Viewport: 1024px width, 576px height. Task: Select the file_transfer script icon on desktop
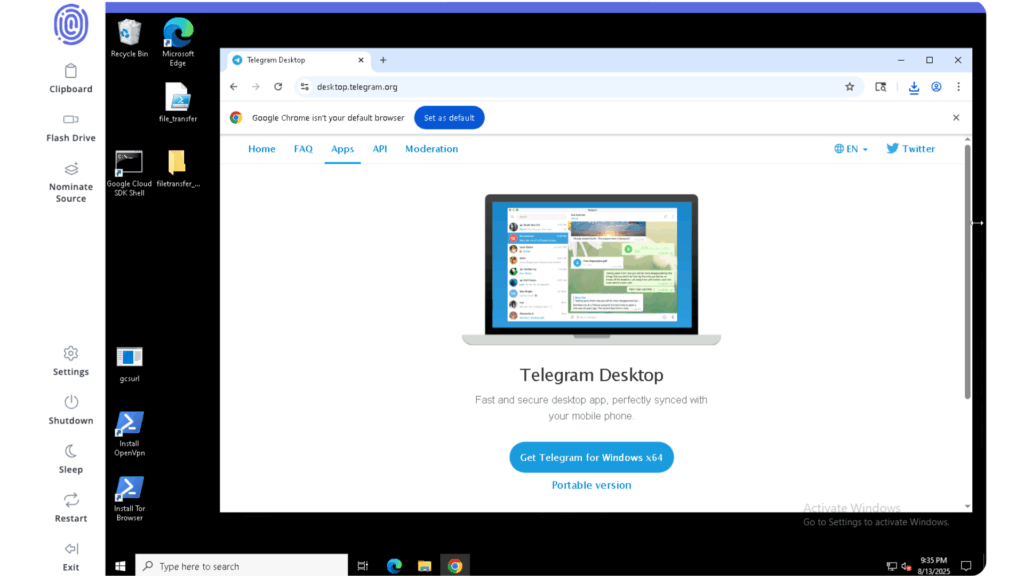(x=178, y=103)
